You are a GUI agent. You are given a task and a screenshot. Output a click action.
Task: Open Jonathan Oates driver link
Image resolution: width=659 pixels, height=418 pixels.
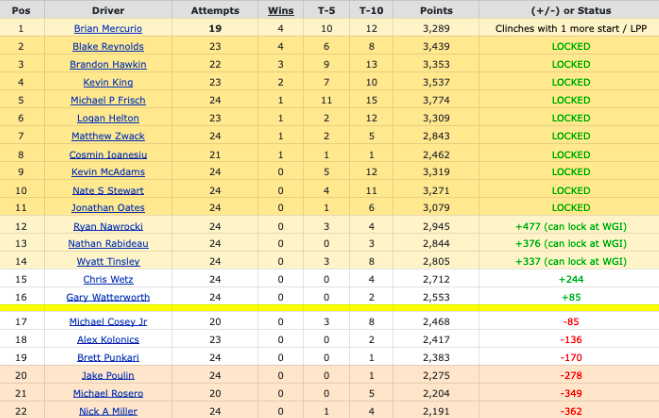(x=108, y=208)
